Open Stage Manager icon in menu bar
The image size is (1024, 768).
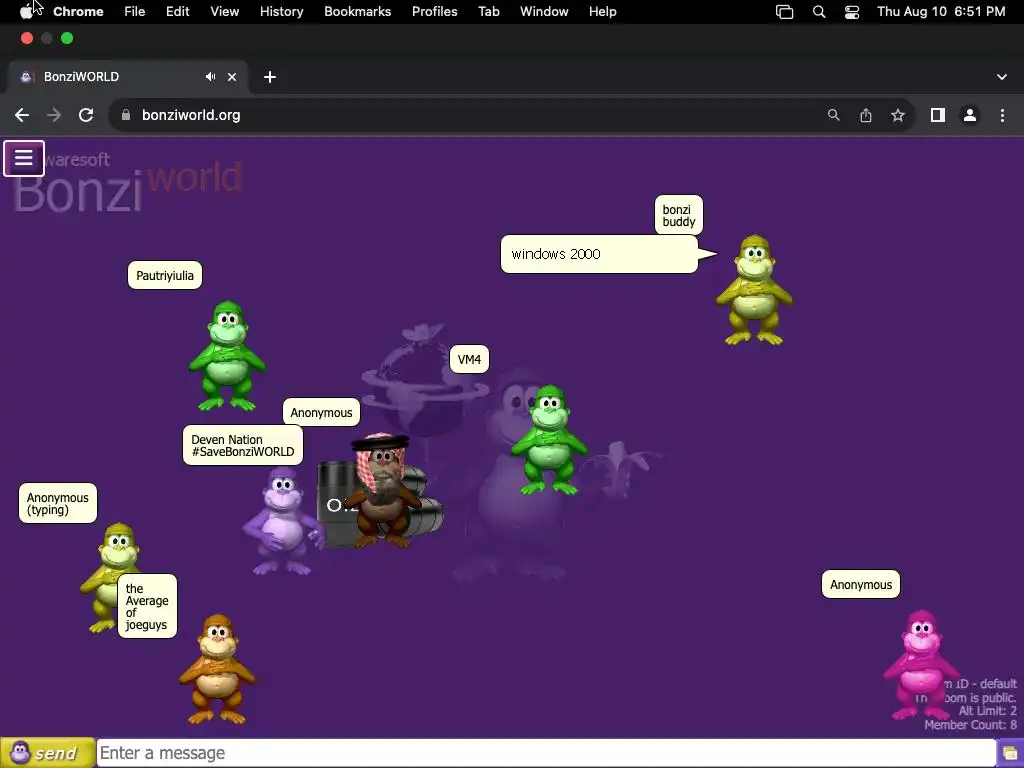pos(784,12)
